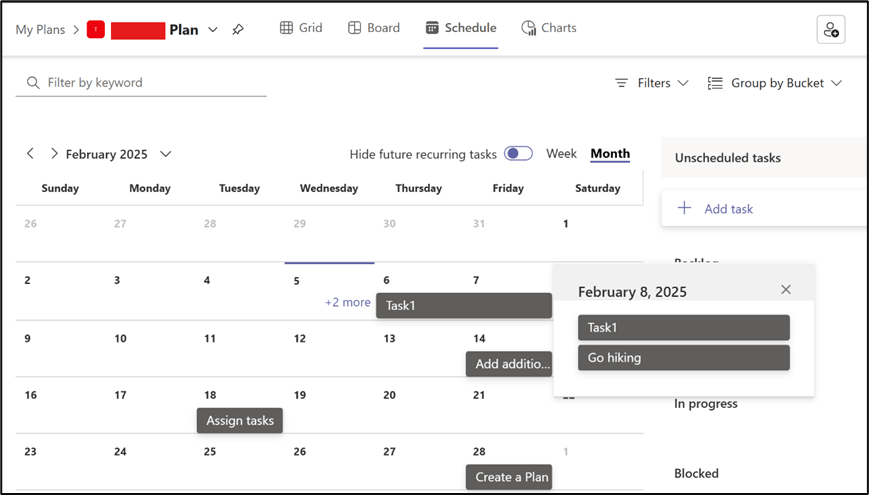The height and width of the screenshot is (495, 869).
Task: Click the Unscheduled tasks header
Action: (x=728, y=158)
